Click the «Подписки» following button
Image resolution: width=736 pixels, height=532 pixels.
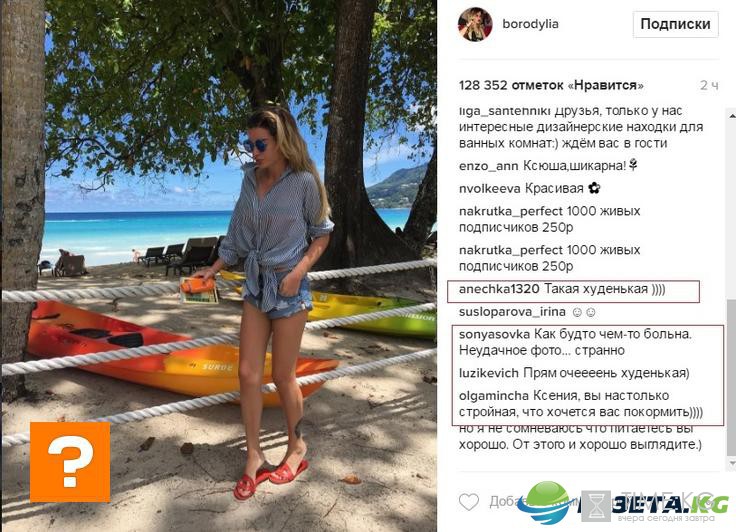click(675, 24)
